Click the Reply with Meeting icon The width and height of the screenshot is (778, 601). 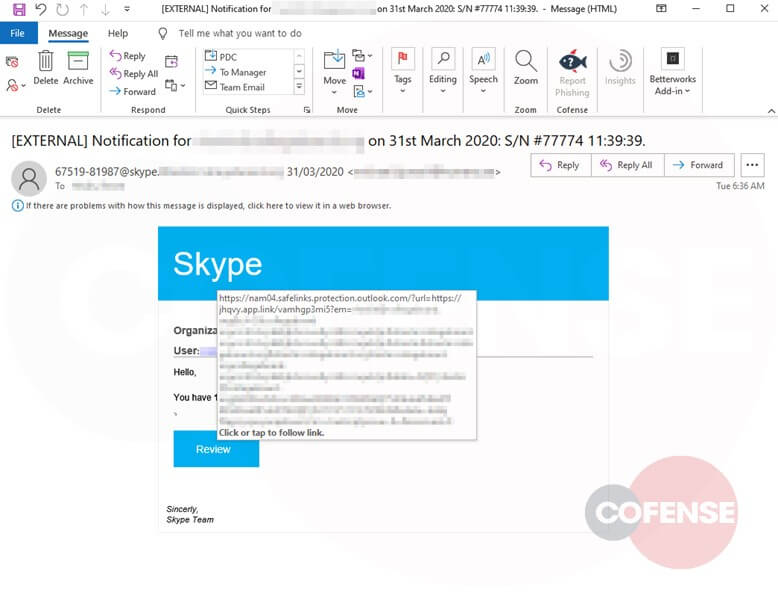(171, 62)
